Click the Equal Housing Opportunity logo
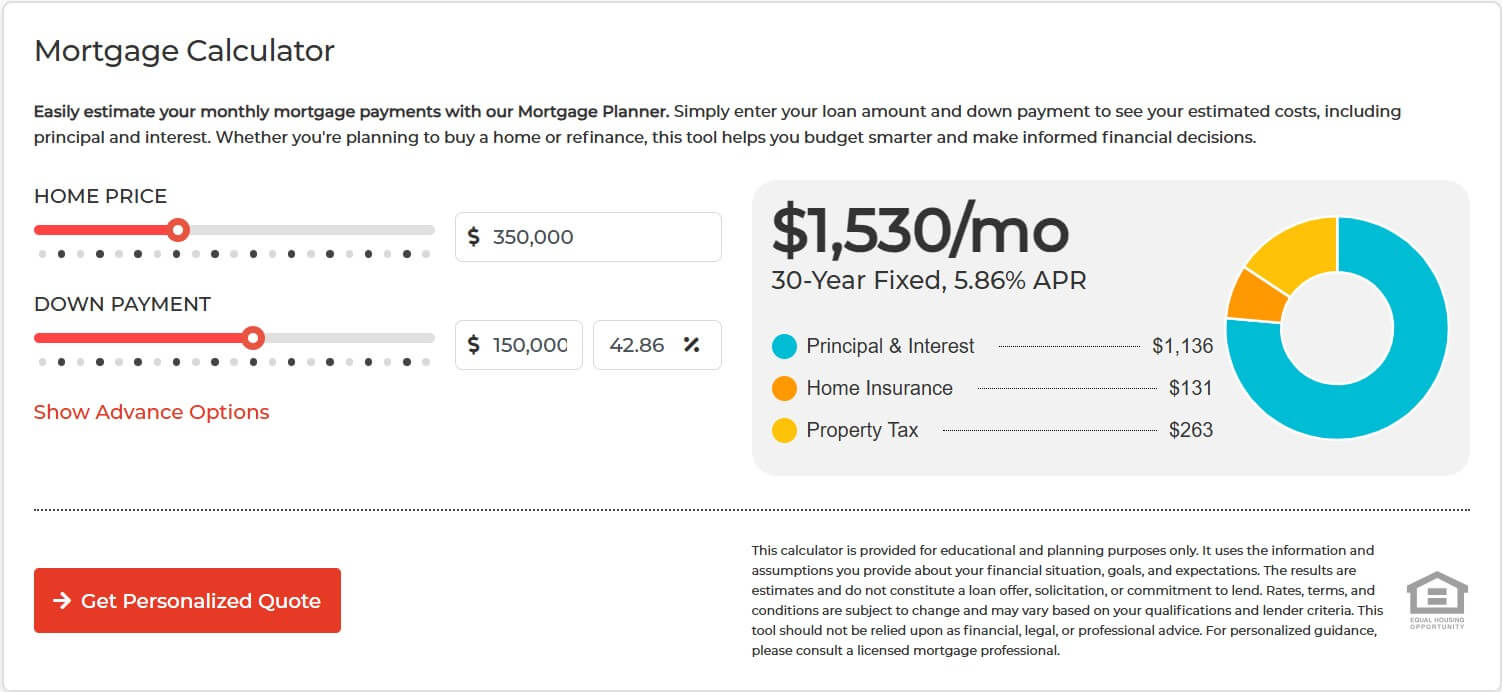1502x692 pixels. 1437,600
